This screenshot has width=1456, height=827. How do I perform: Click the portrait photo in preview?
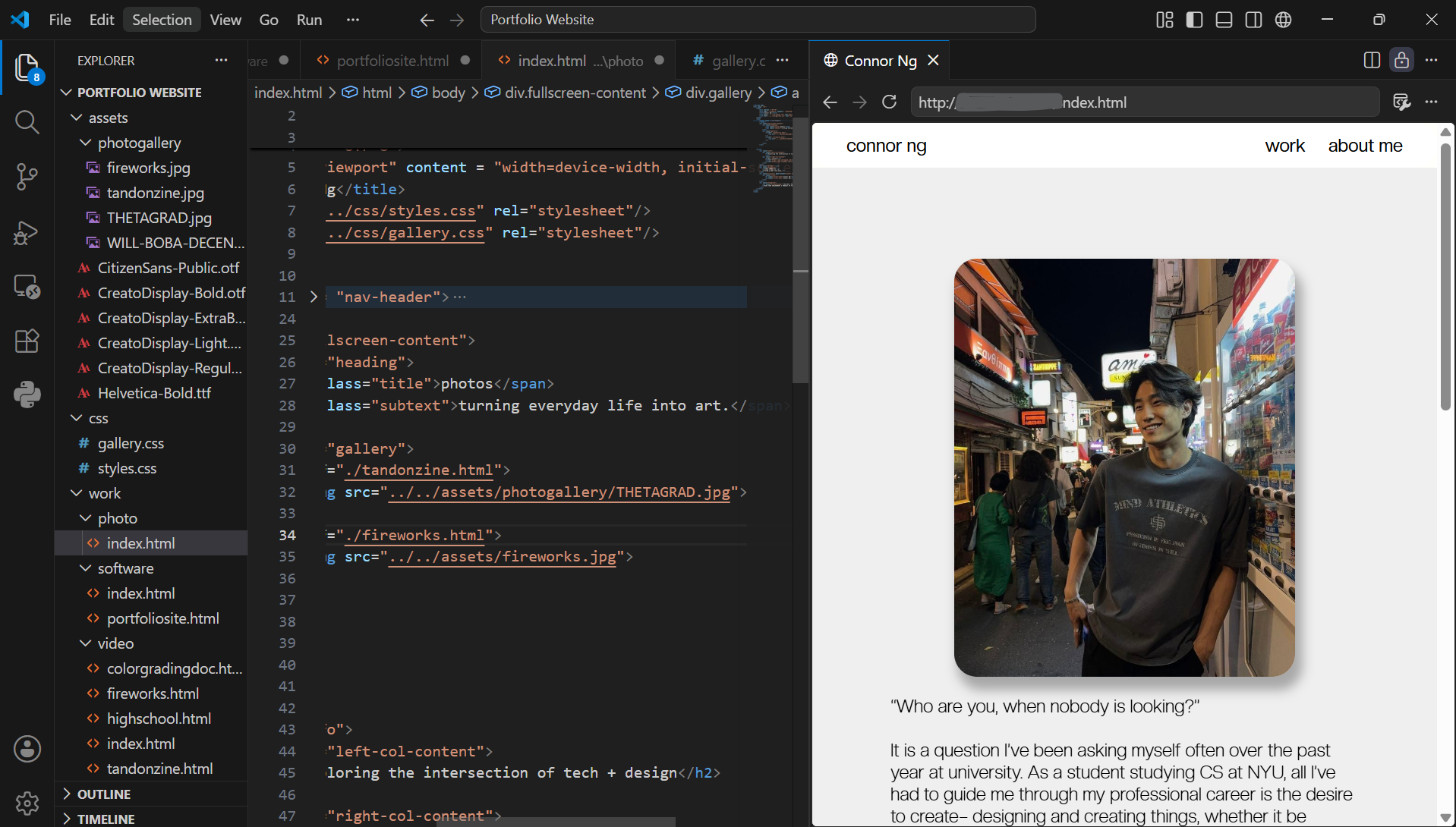1124,467
